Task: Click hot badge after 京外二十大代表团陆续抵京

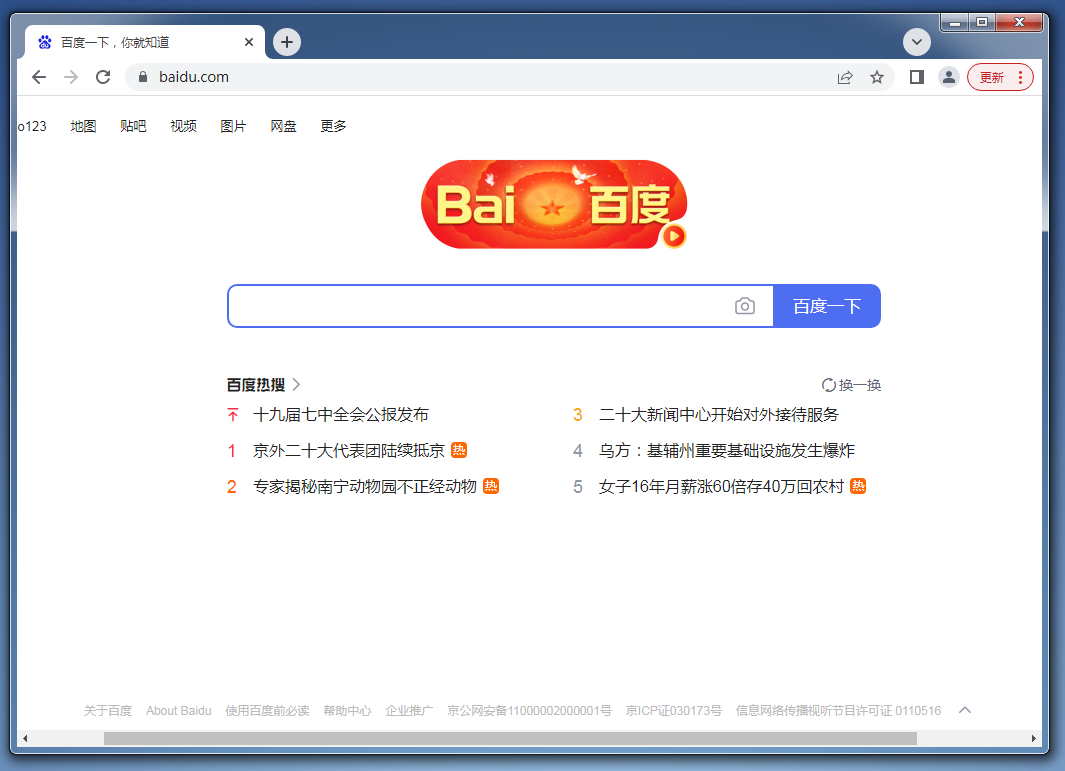Action: (459, 450)
